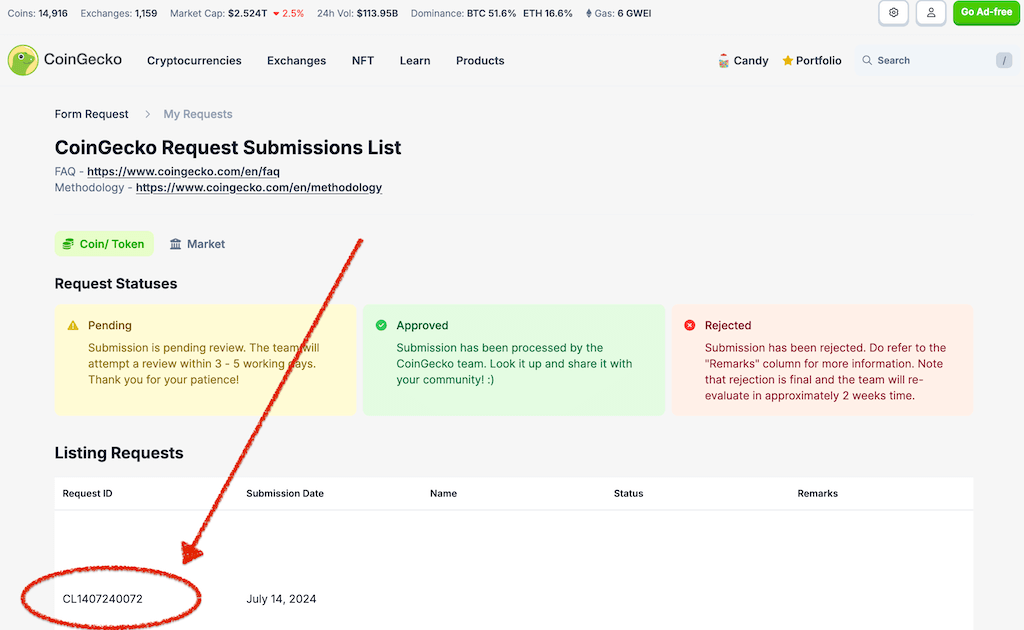This screenshot has width=1024, height=630.
Task: Click the Approved green checkmark icon
Action: 381,325
